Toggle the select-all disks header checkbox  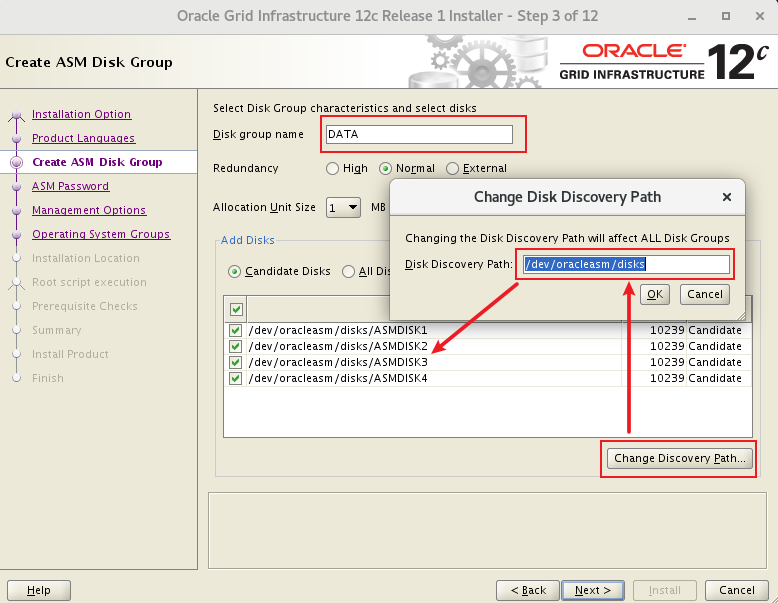[236, 309]
